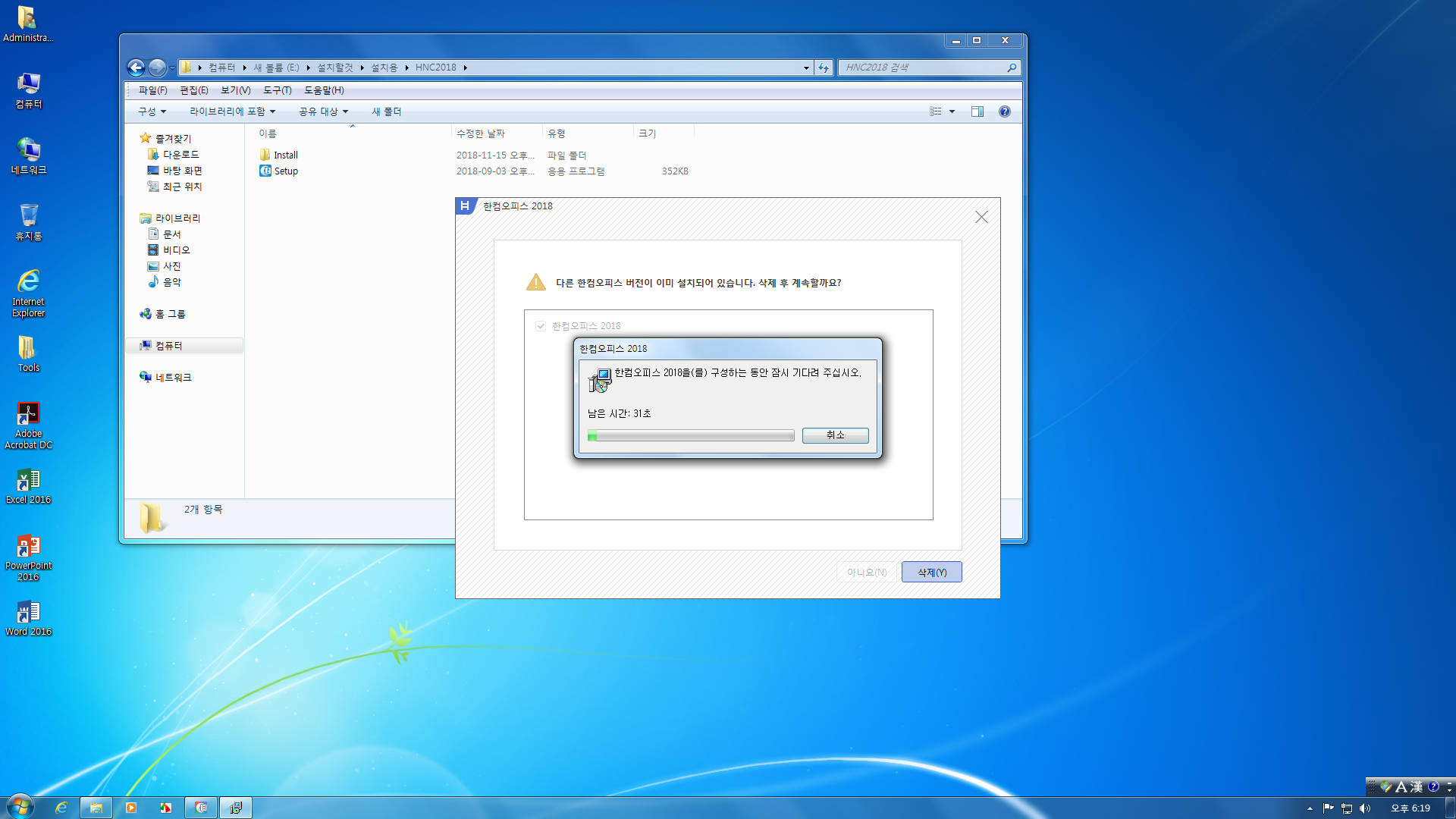Launch Excel 2016 desktop shortcut
The image size is (1456, 819).
pos(28,486)
